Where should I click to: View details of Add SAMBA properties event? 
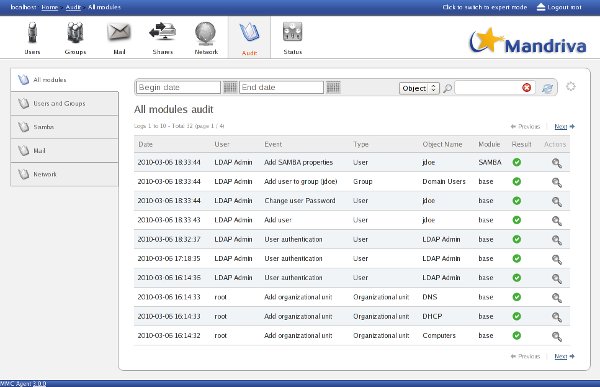click(x=557, y=163)
